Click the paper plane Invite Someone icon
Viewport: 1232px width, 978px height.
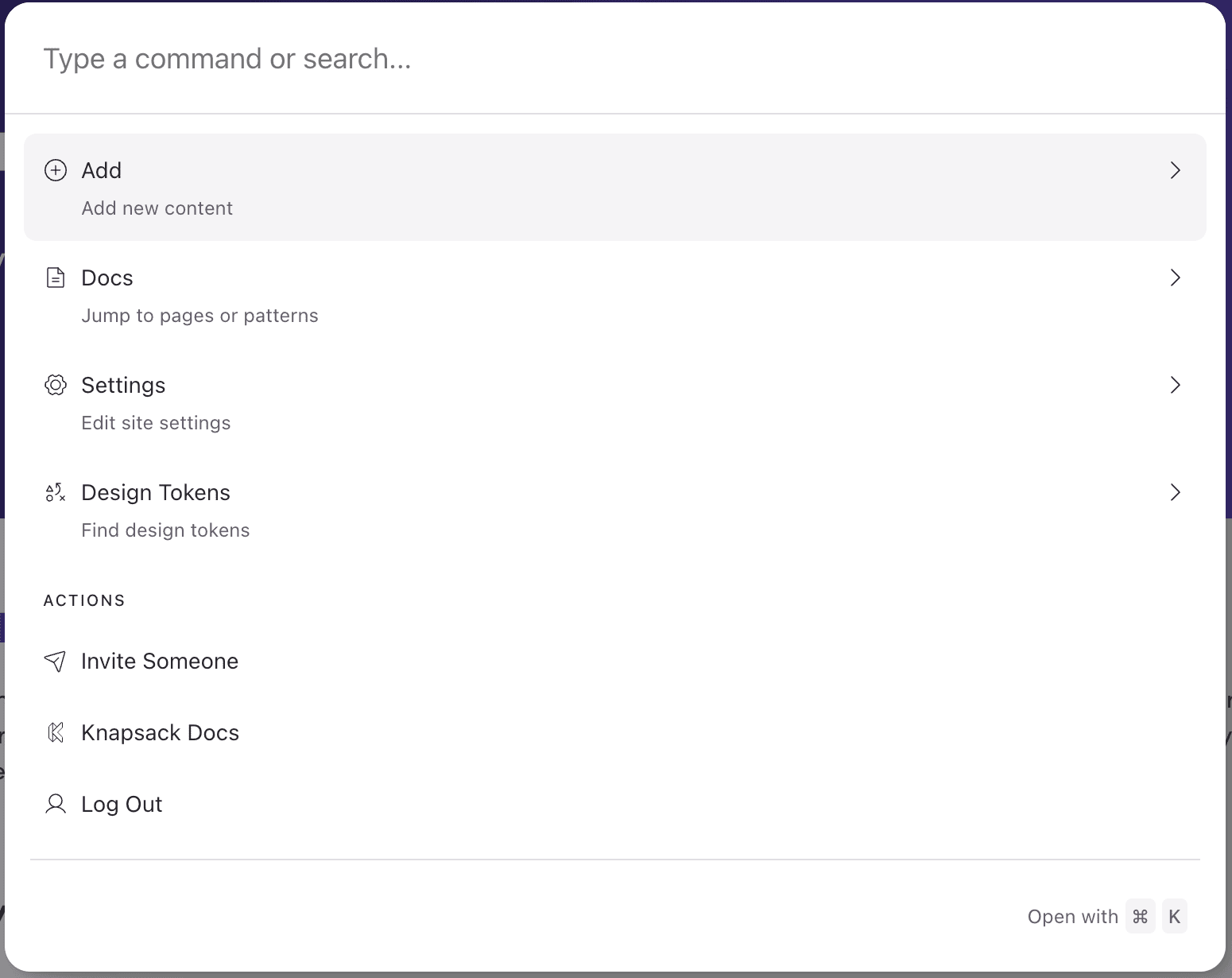(55, 661)
